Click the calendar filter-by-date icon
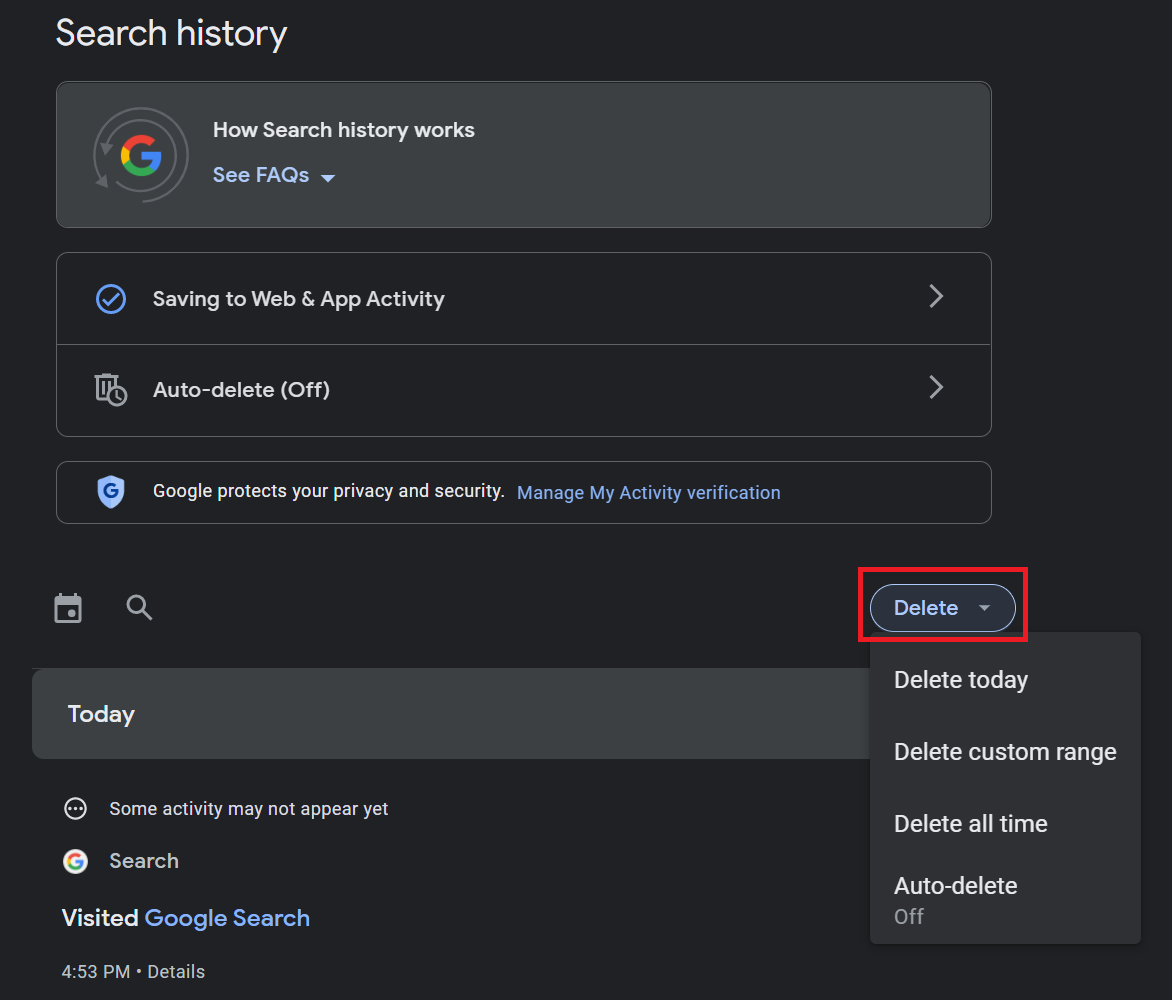This screenshot has height=1000, width=1172. [x=68, y=608]
